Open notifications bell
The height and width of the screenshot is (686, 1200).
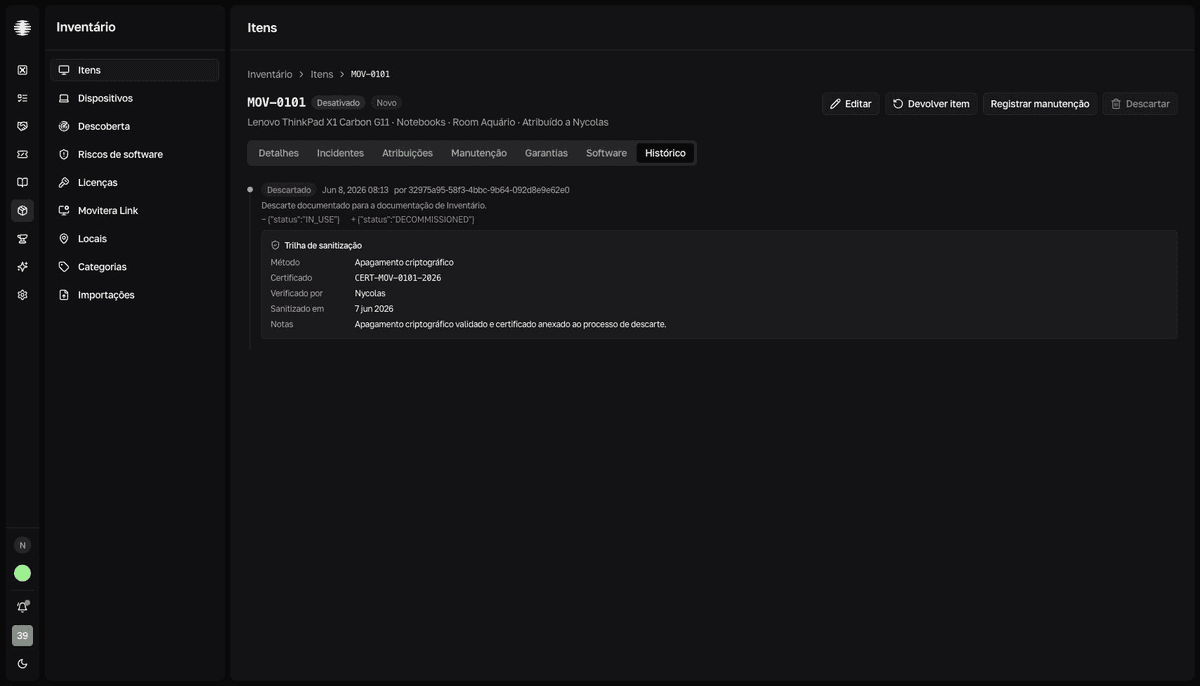[x=22, y=607]
